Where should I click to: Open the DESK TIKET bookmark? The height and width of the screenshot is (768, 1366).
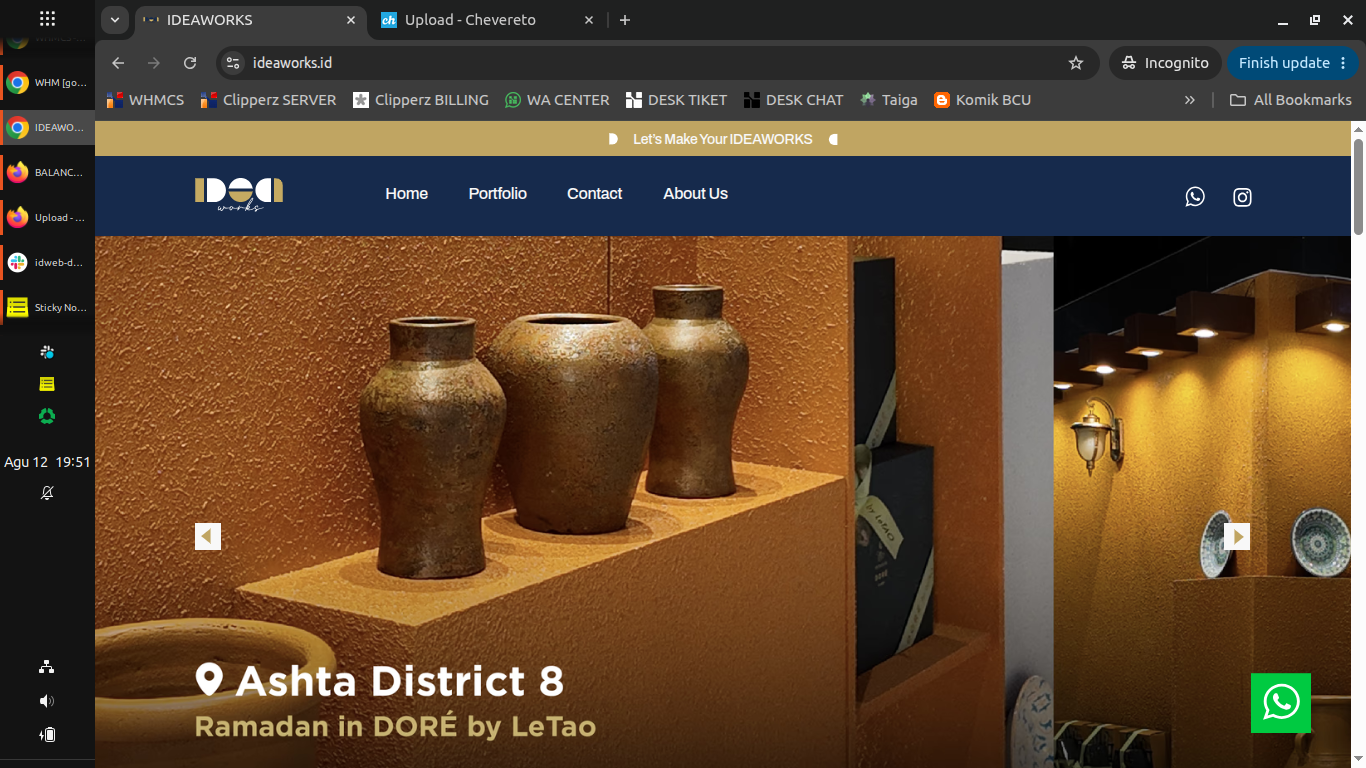tap(676, 100)
